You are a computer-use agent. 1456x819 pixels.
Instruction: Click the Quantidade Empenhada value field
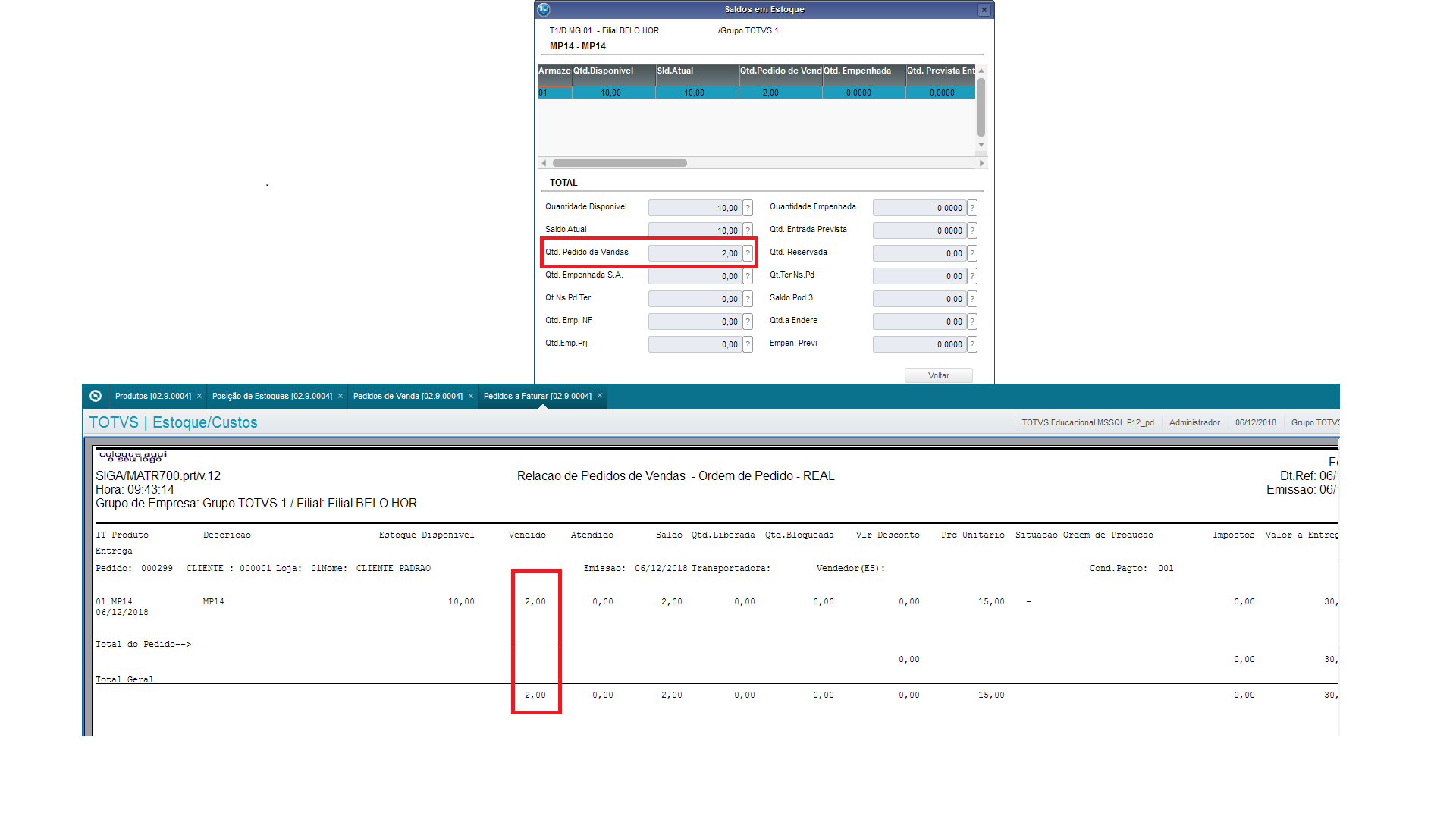click(x=919, y=208)
